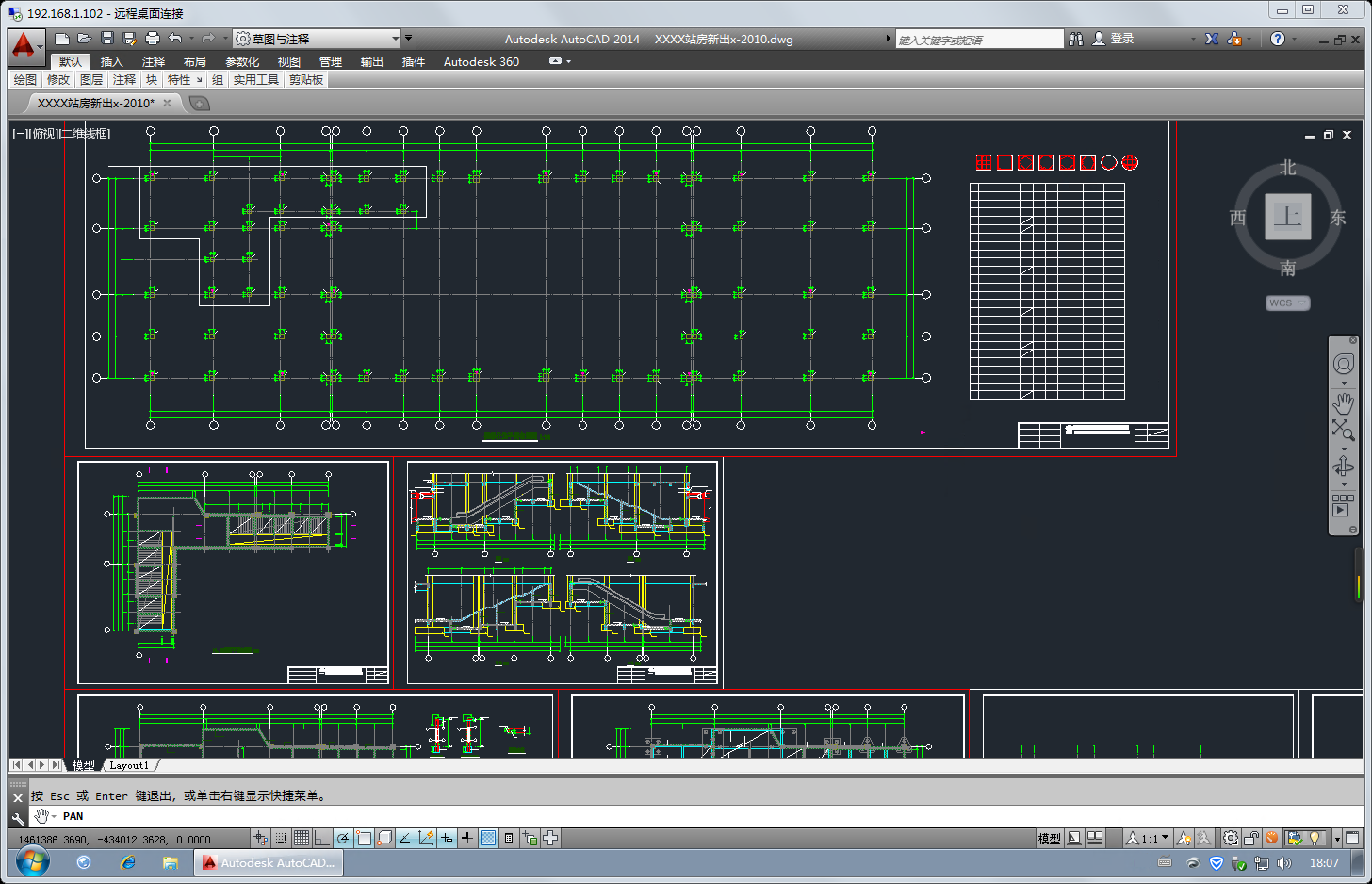Click the Clean Screen icon in status bar

[x=1352, y=838]
